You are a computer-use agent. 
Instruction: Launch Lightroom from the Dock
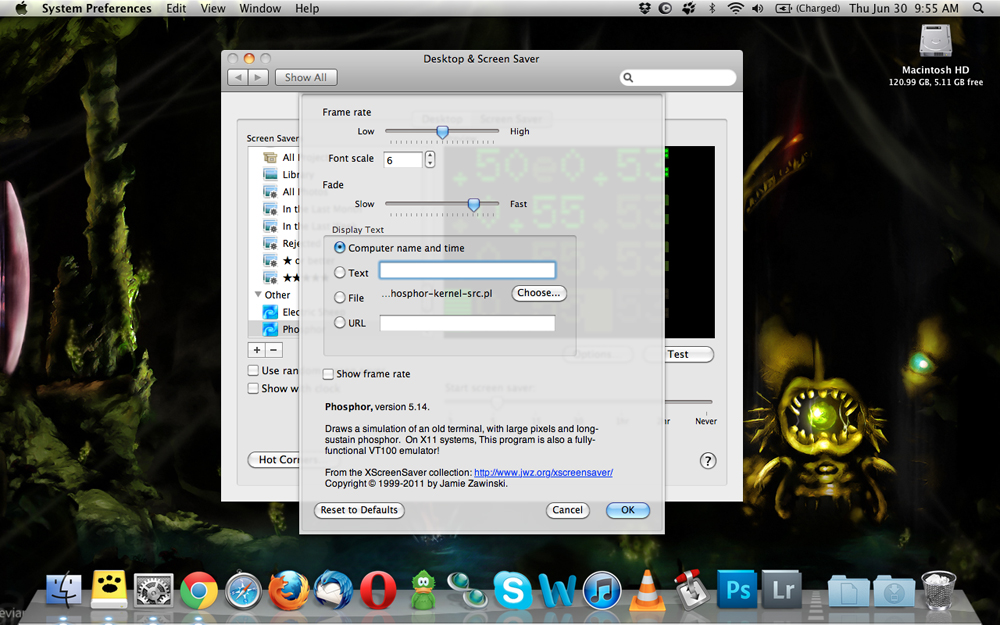[x=782, y=589]
